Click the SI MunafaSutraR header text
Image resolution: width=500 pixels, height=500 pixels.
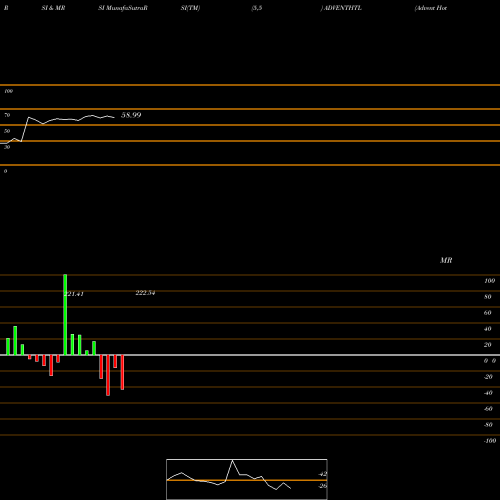[x=123, y=8]
